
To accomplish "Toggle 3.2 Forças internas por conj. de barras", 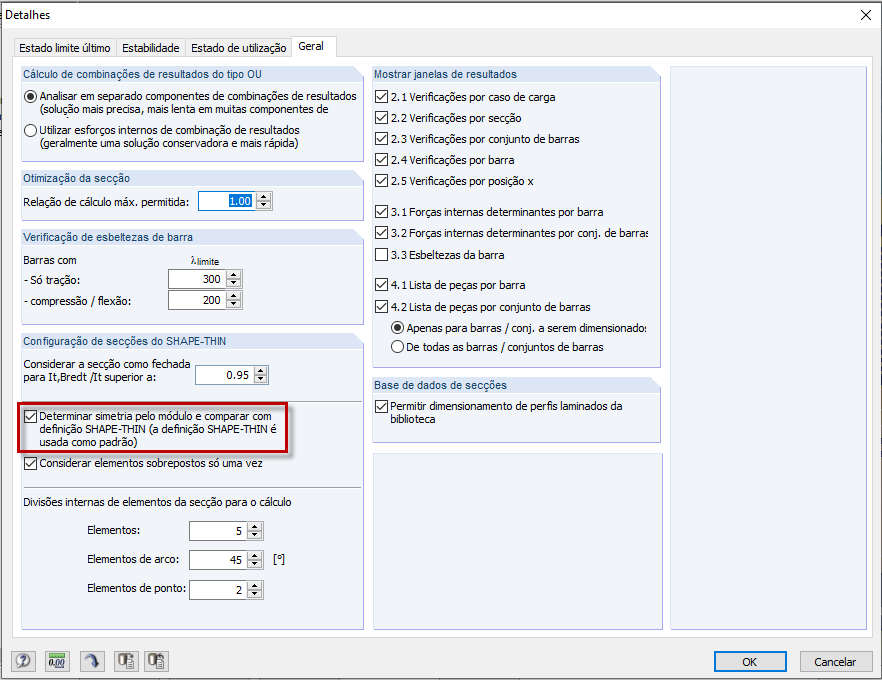I will [x=381, y=232].
